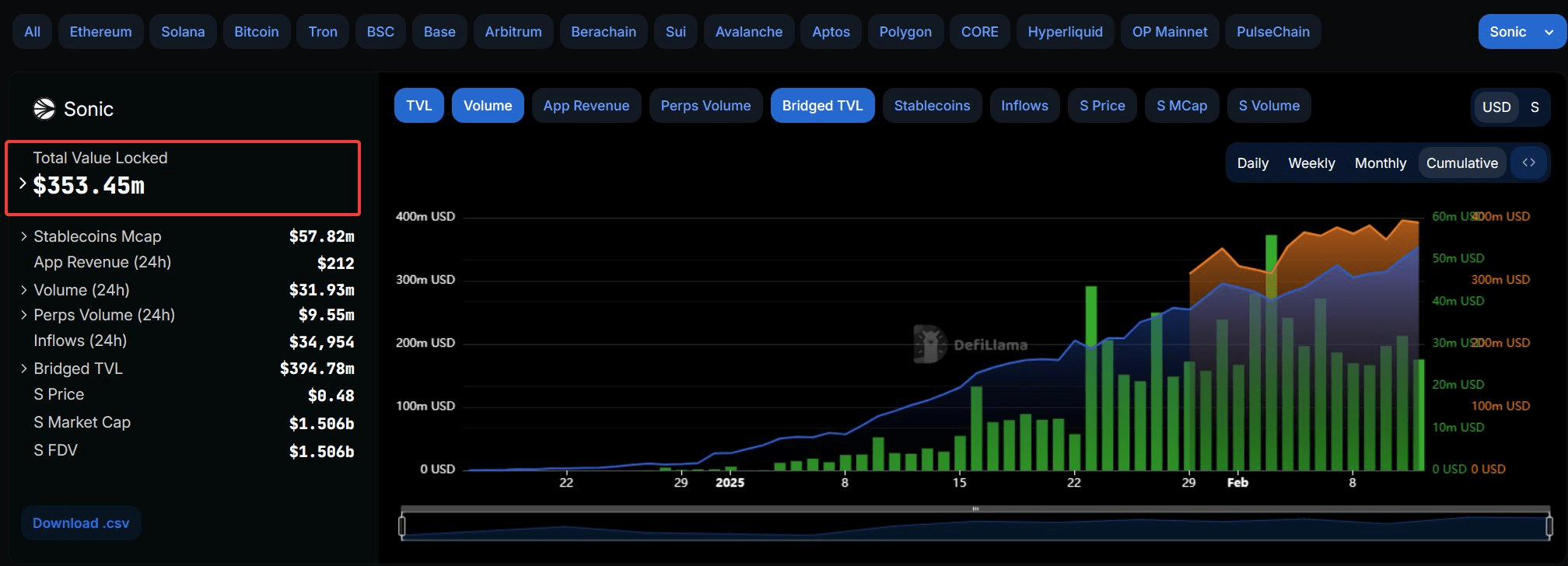Open the Tron chain page
1568x566 pixels.
(x=323, y=32)
